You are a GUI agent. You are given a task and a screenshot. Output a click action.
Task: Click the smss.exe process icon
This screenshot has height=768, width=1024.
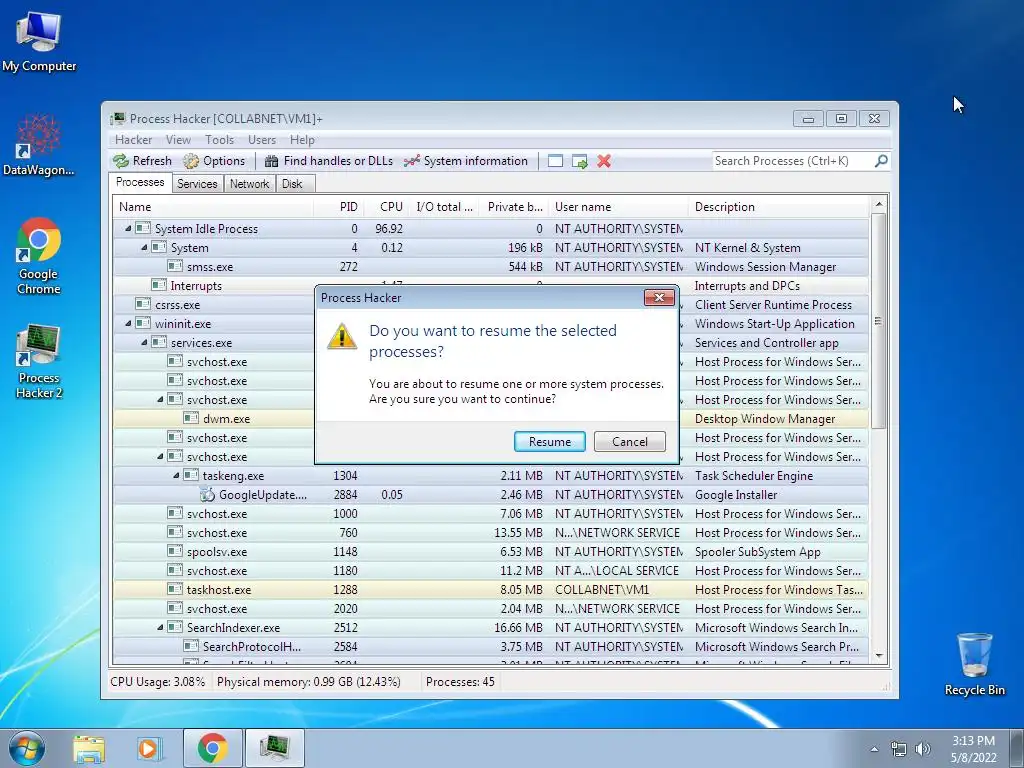pyautogui.click(x=174, y=266)
